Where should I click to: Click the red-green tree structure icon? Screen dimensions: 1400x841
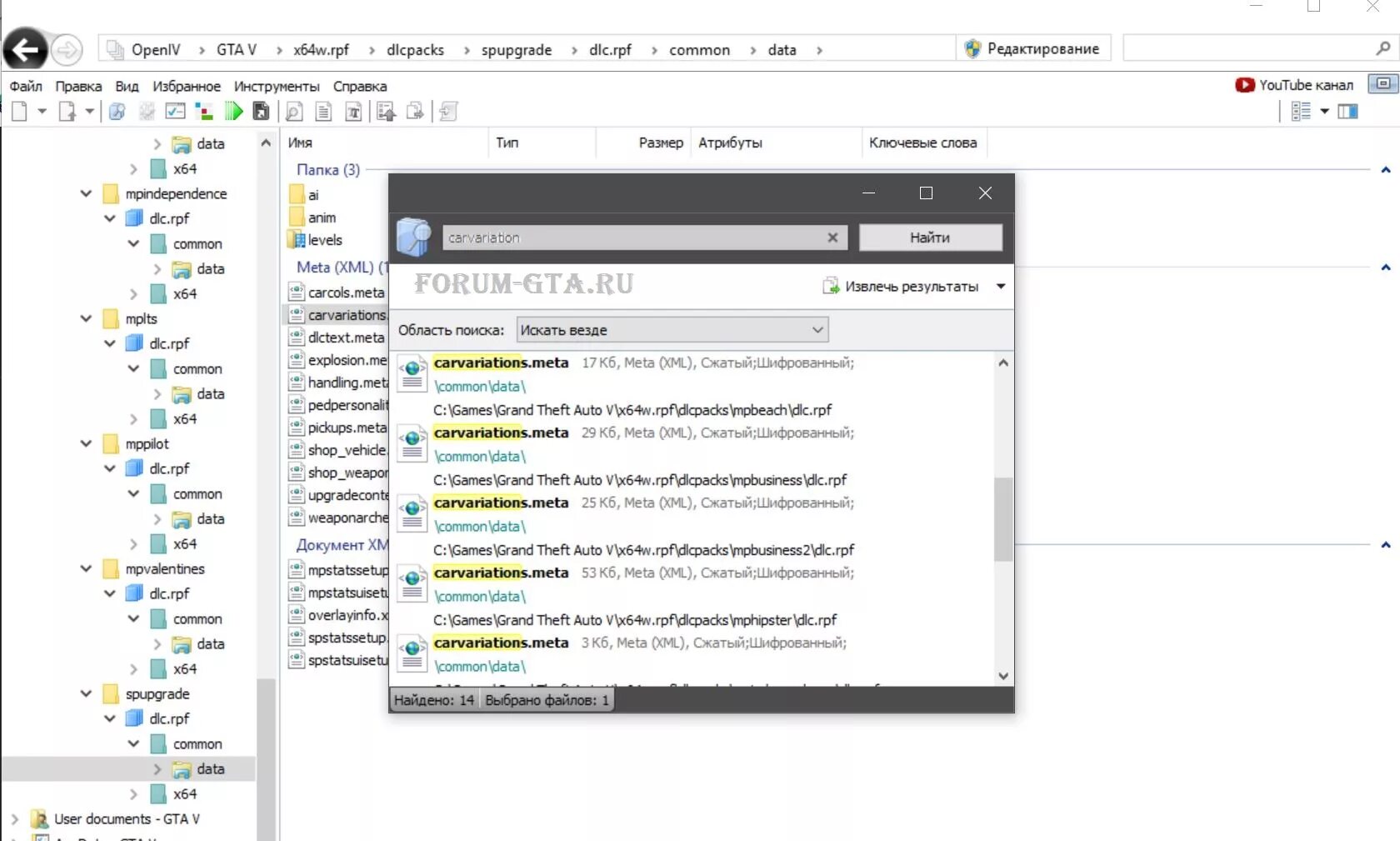204,111
